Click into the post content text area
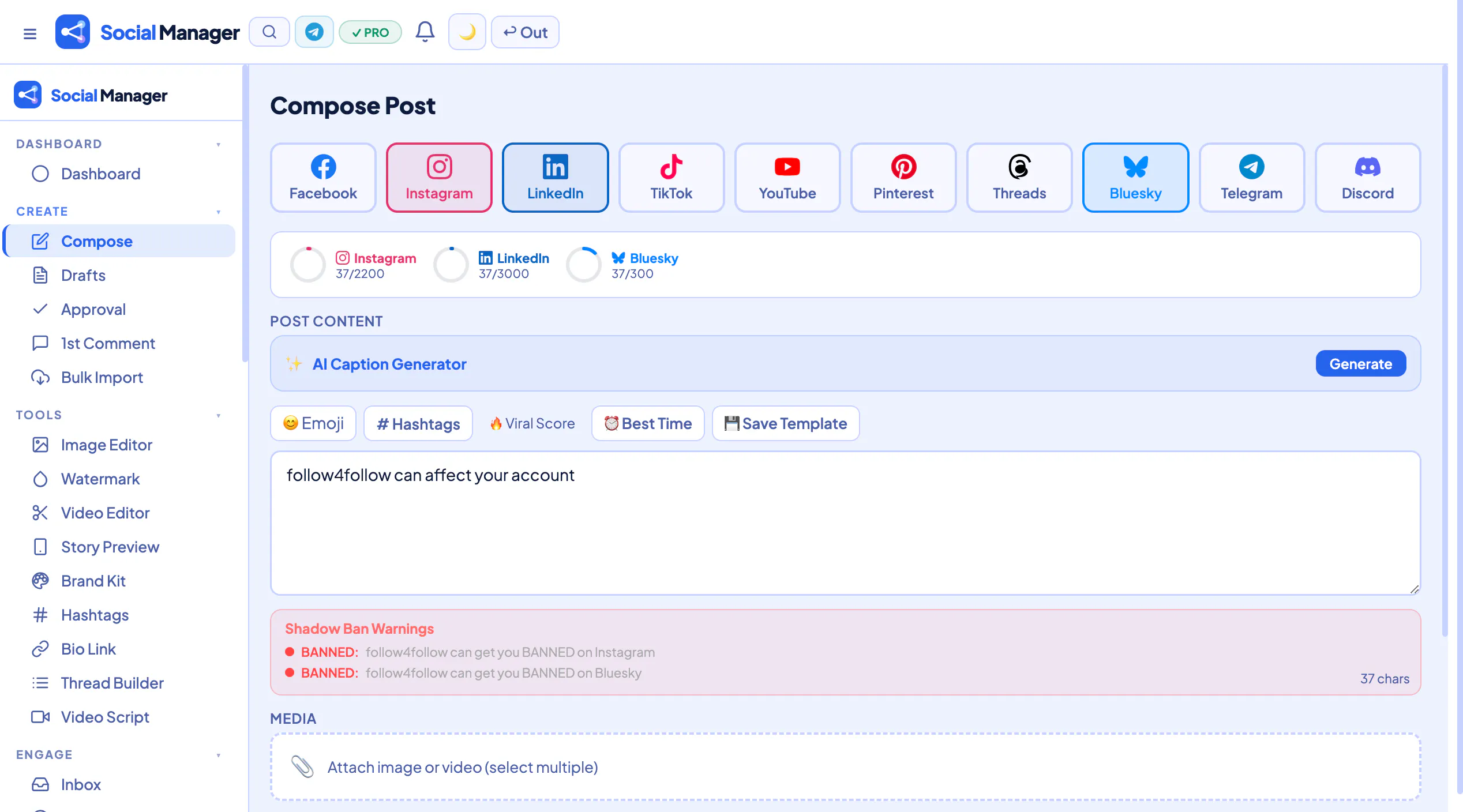The image size is (1463, 812). coord(845,523)
